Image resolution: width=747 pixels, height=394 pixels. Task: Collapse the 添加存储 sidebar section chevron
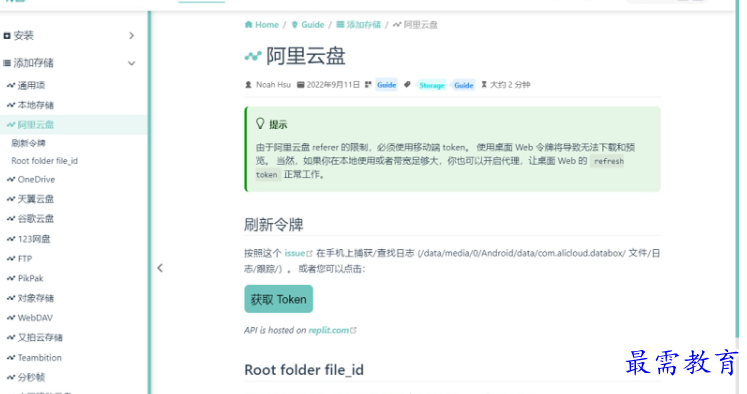131,63
